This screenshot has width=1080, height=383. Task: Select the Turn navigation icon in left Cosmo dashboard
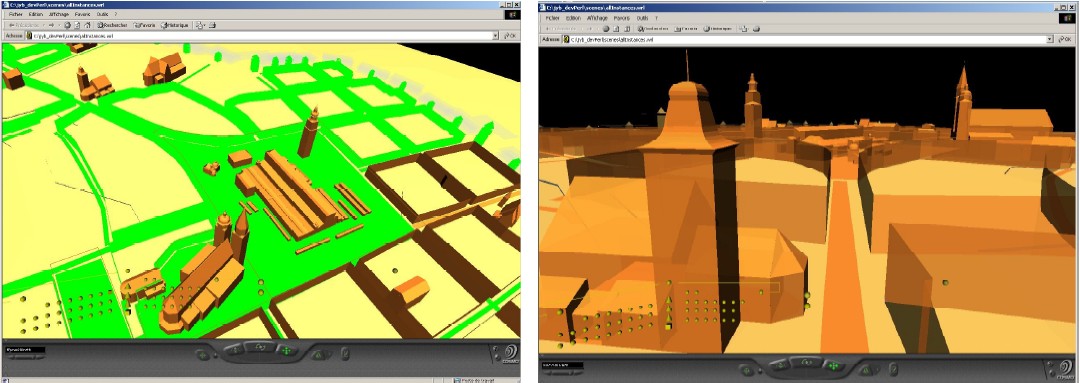pos(260,347)
